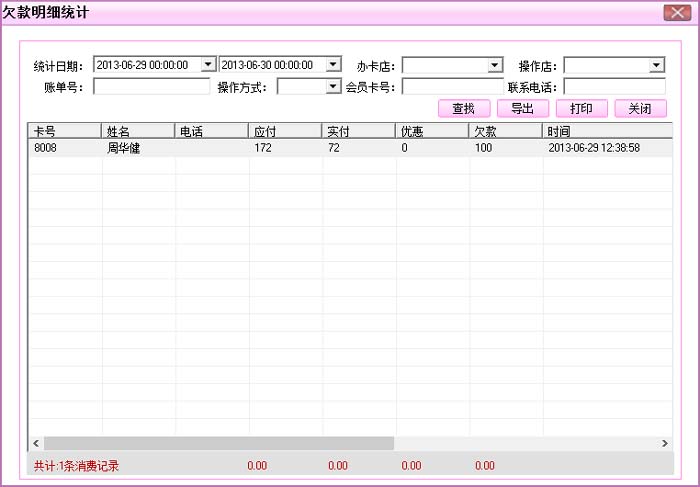Focus the 会员卡号 input field
Viewport: 700px width, 487px height.
point(453,87)
